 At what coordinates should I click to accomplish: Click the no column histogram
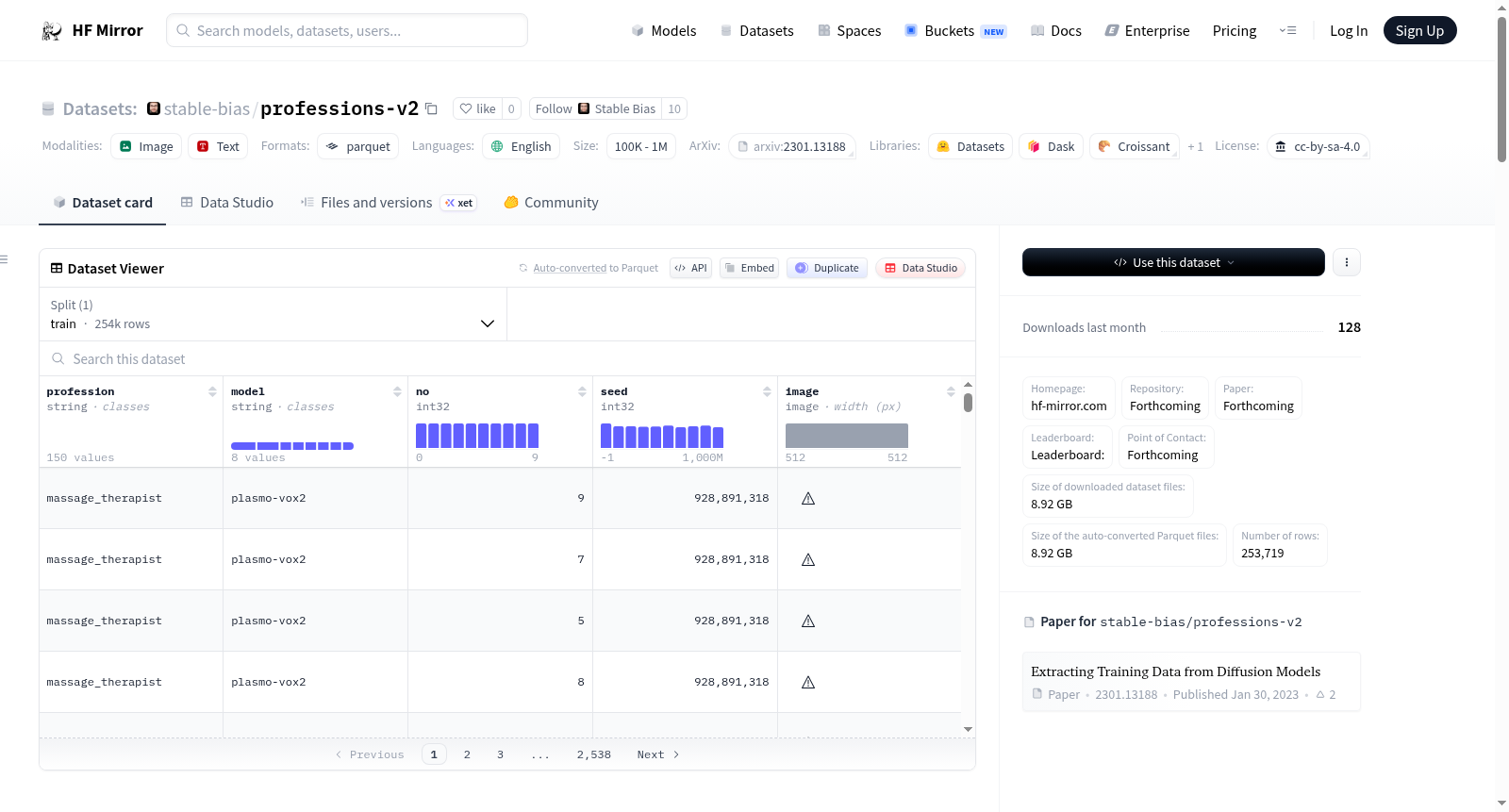477,436
